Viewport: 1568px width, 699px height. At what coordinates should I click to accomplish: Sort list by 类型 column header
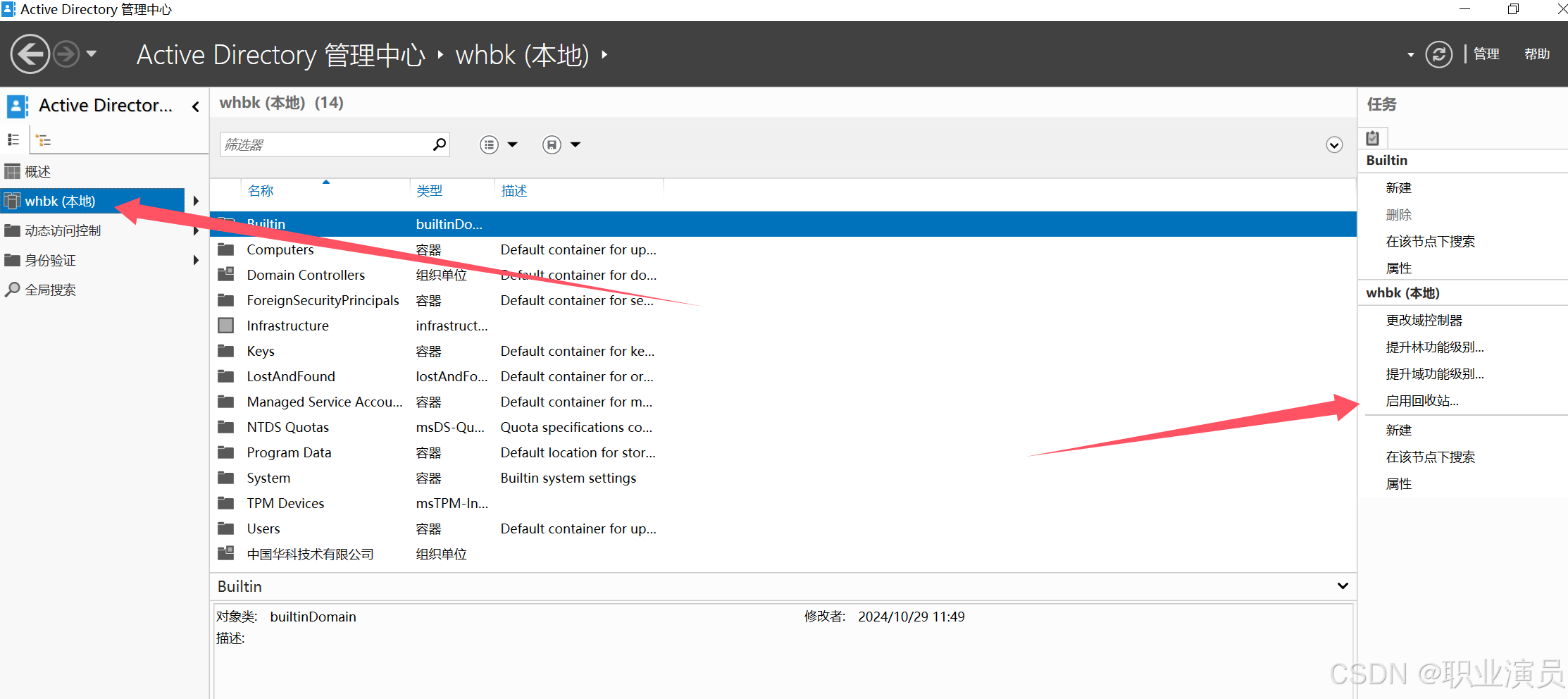coord(430,191)
